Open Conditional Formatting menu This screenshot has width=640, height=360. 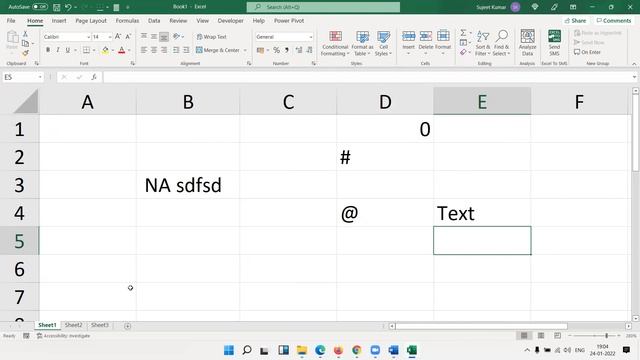[x=335, y=43]
